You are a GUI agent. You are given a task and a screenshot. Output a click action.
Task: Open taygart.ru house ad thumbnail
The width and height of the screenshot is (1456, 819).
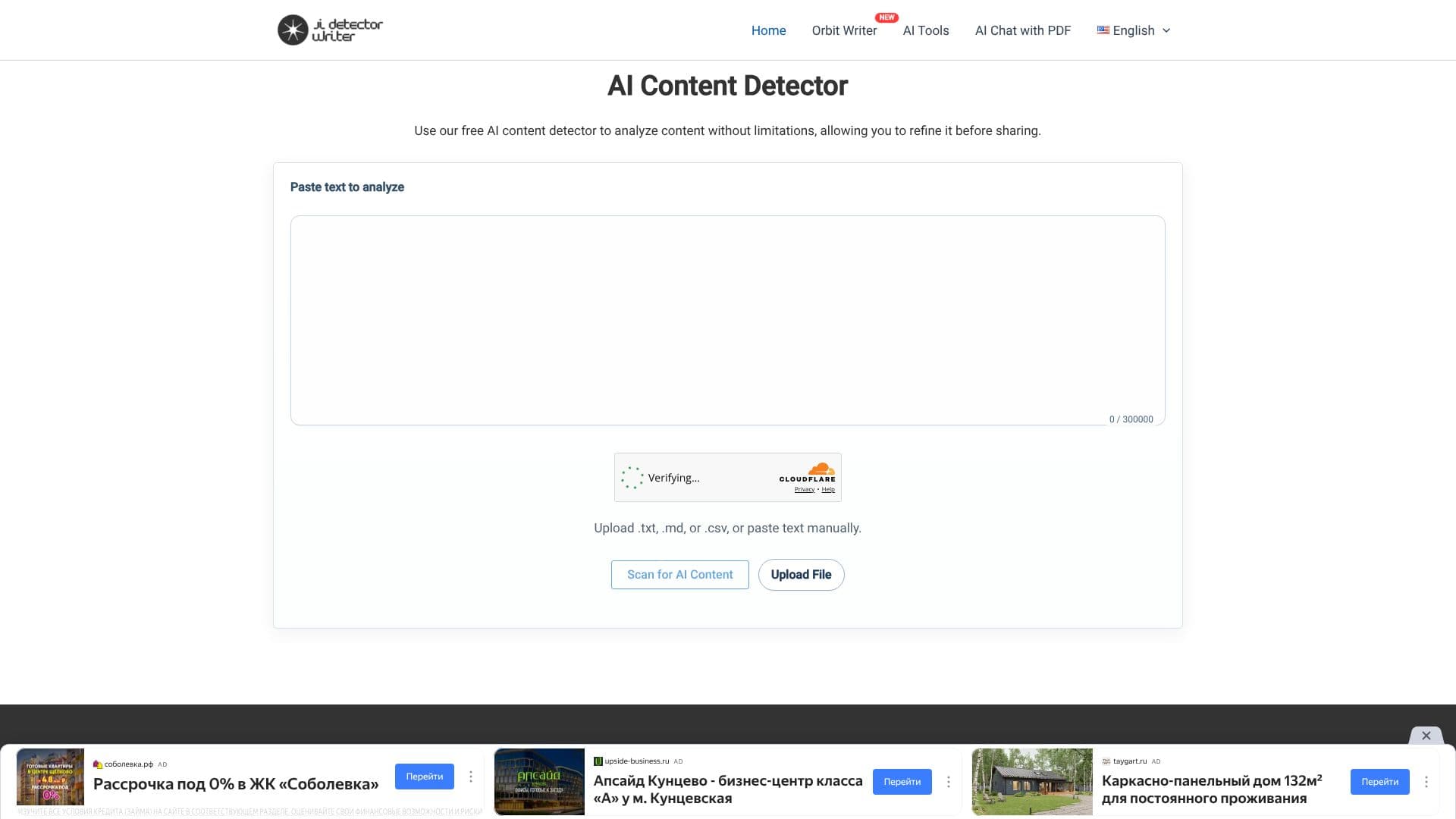(1032, 782)
